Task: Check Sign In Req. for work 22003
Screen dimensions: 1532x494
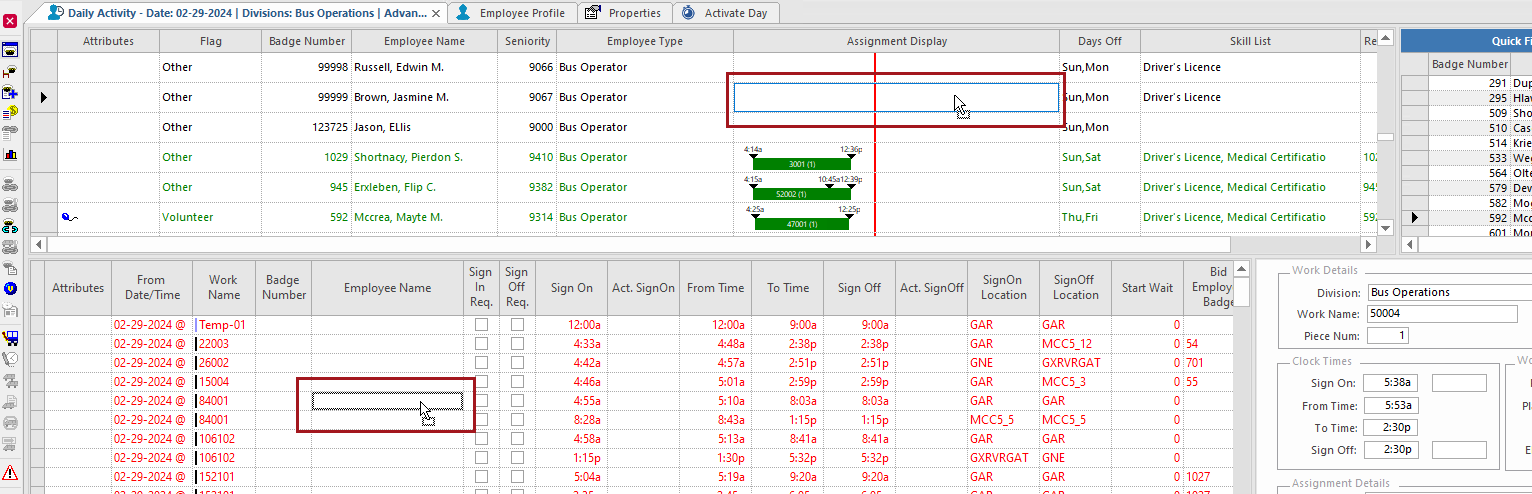Action: pyautogui.click(x=481, y=344)
